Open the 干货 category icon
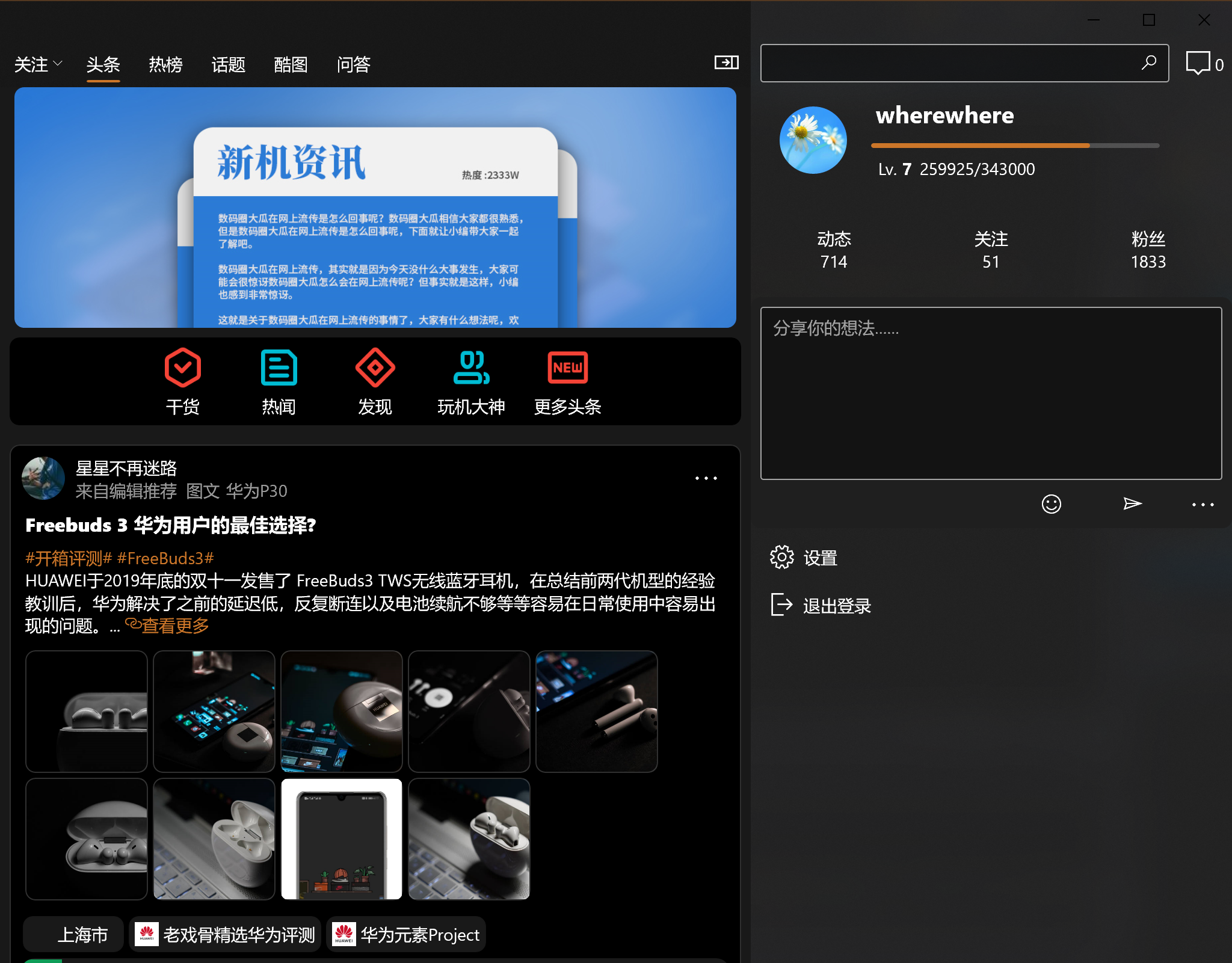The image size is (1232, 963). point(182,368)
